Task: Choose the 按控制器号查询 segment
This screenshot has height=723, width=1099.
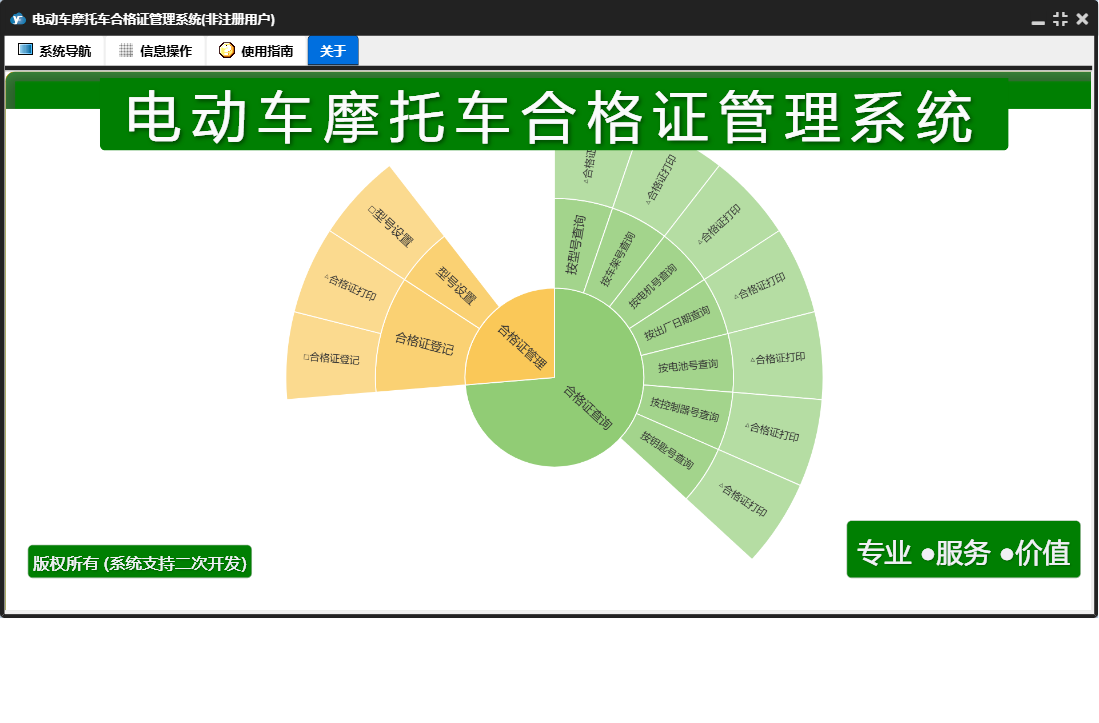Action: point(684,408)
